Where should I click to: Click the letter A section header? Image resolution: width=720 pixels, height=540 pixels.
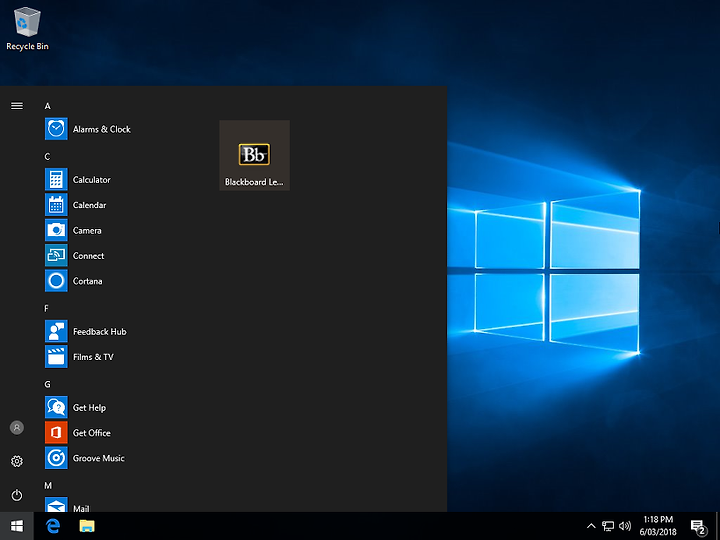point(47,106)
